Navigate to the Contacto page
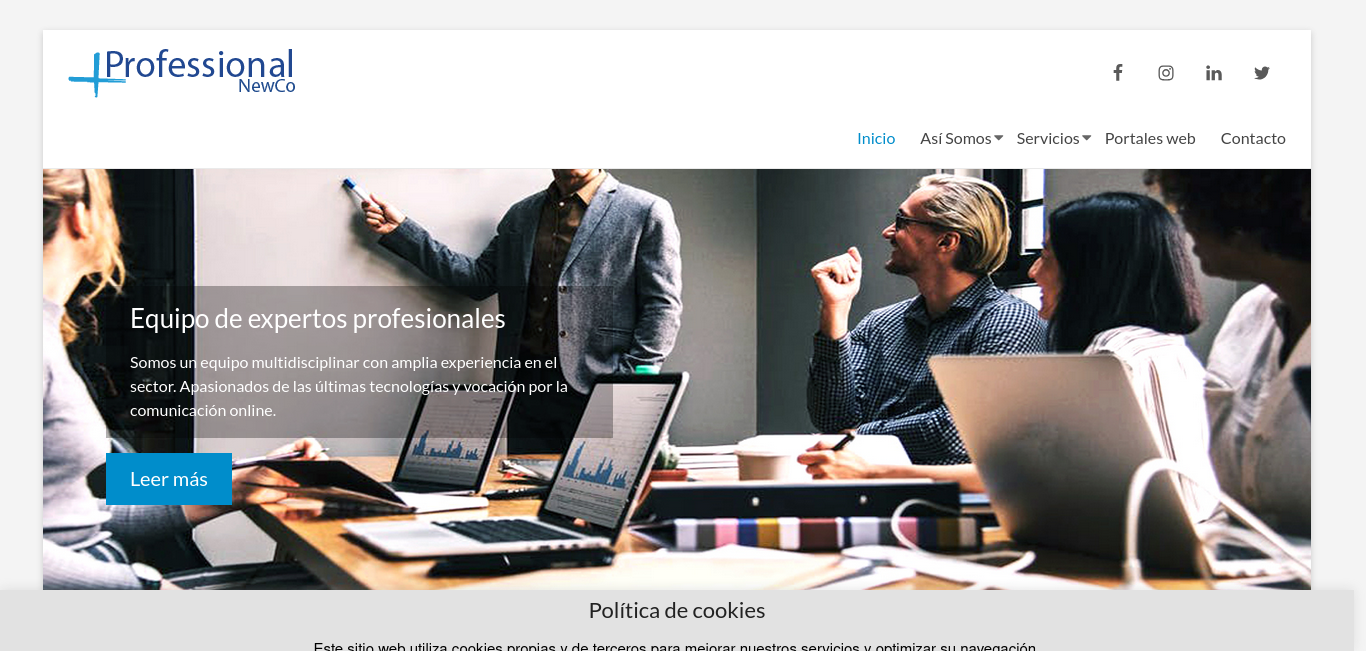This screenshot has height=651, width=1366. (x=1253, y=139)
